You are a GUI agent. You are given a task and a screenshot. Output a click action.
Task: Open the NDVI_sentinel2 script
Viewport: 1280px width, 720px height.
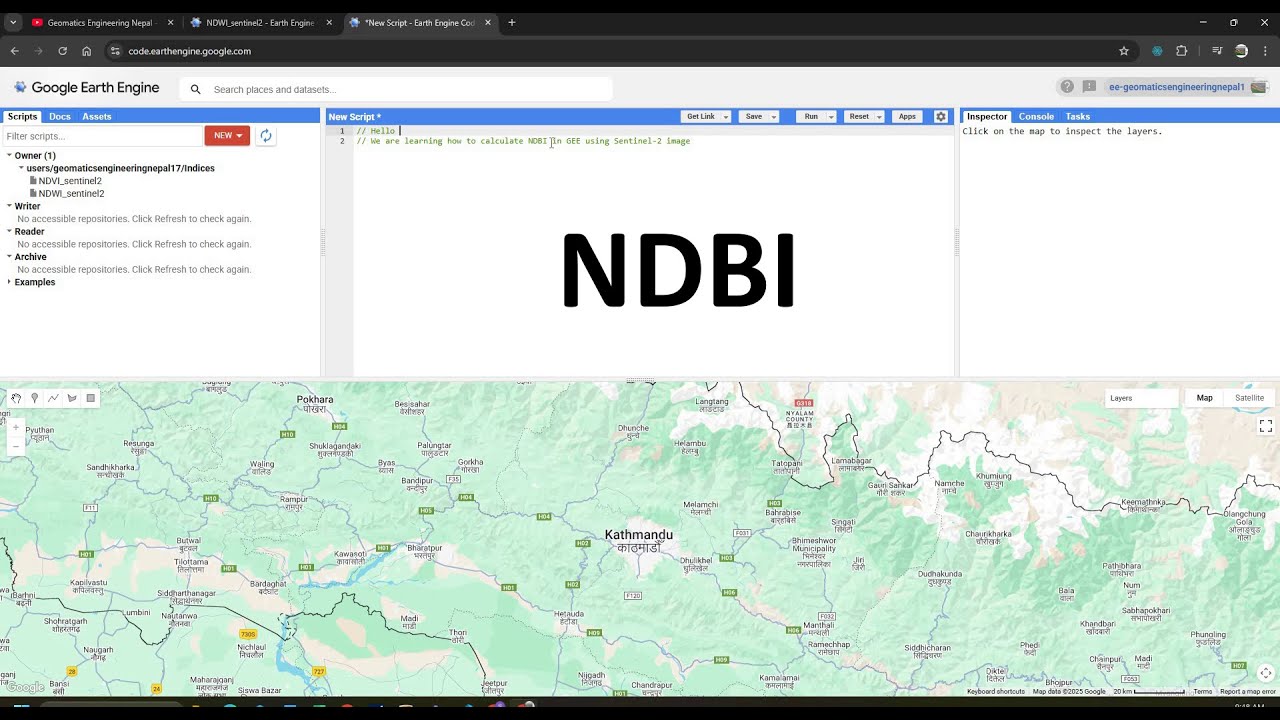70,181
